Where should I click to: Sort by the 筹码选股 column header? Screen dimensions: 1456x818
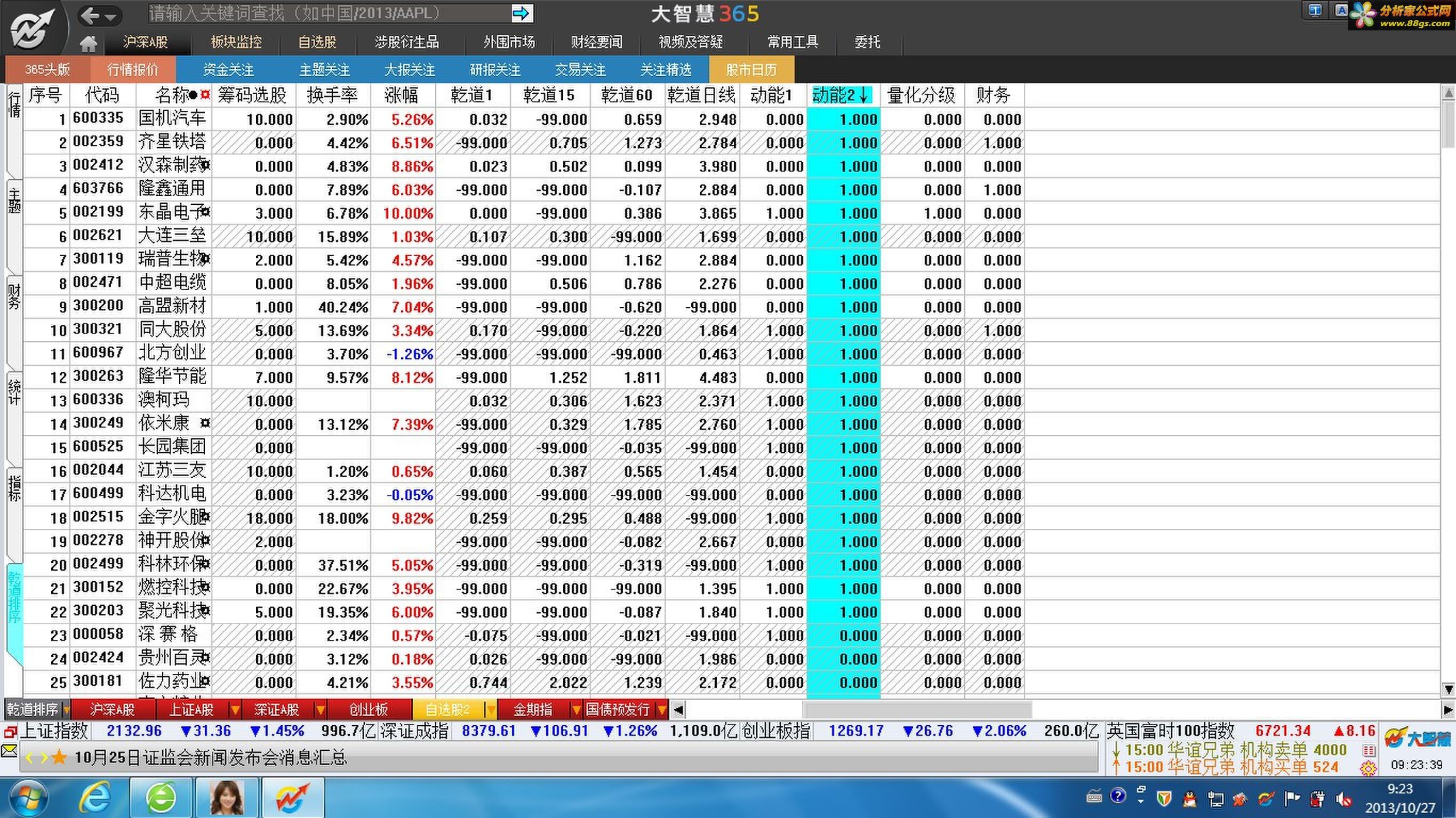[253, 95]
